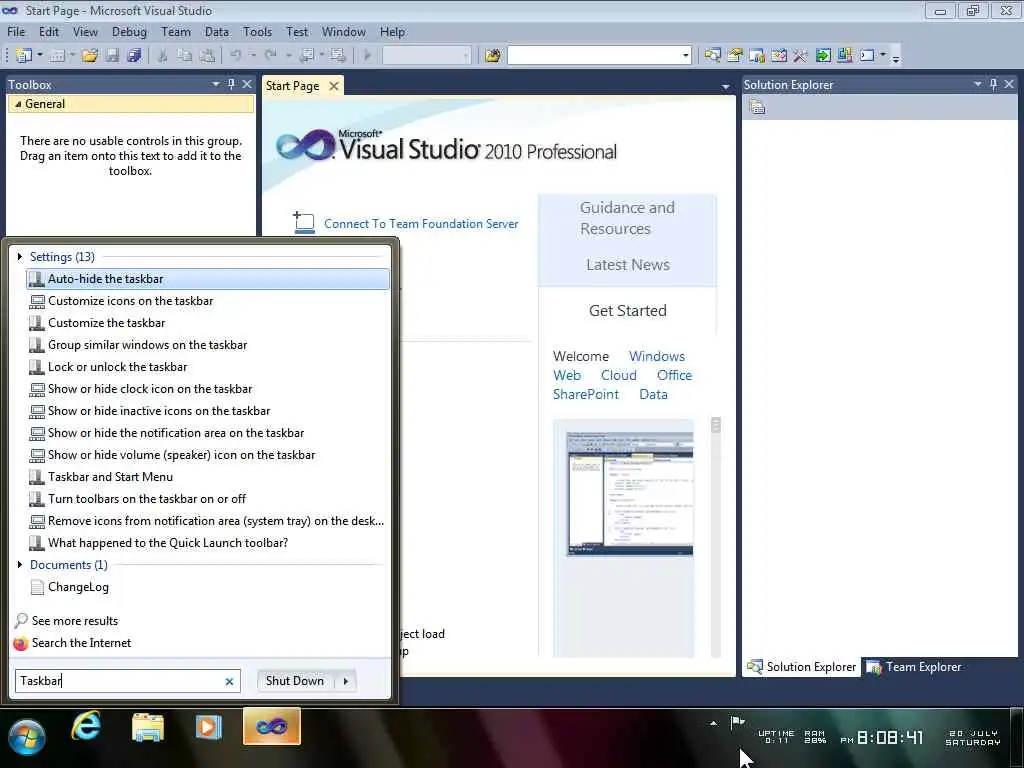
Task: Collapse the Settings (13) results group
Action: [20, 257]
